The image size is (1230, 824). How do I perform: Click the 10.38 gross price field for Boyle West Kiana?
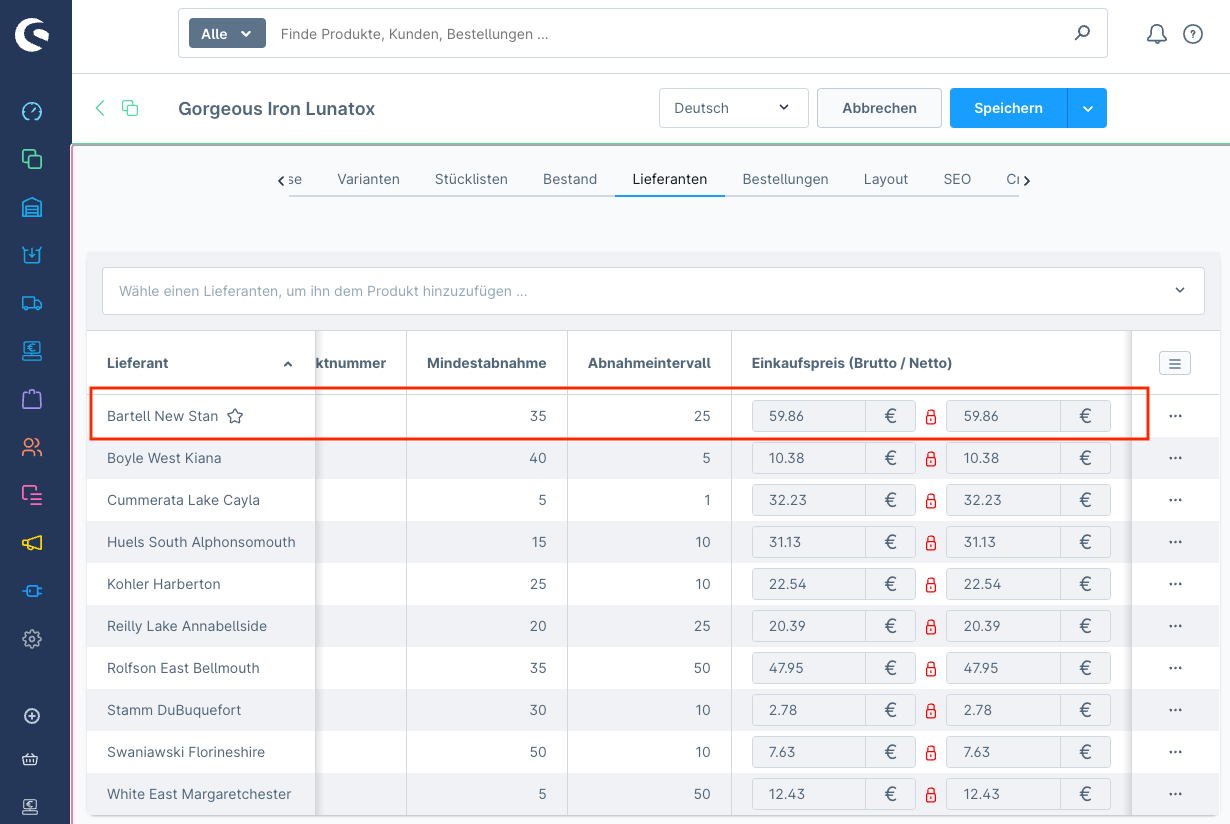point(809,458)
